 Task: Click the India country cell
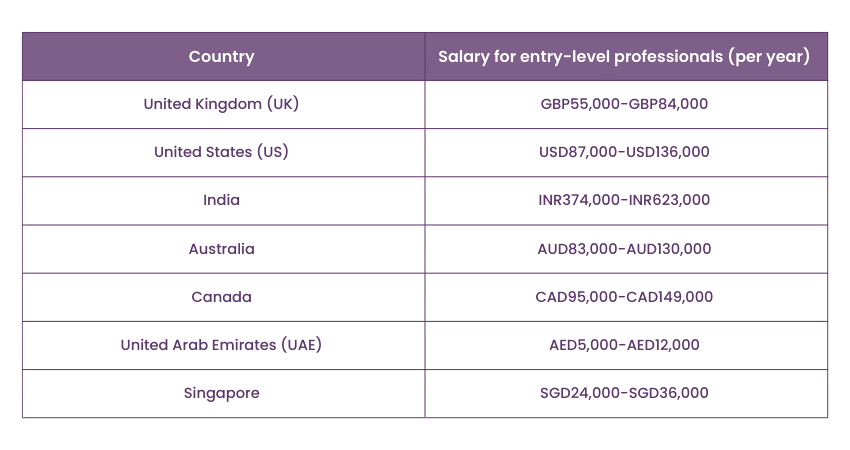point(221,200)
